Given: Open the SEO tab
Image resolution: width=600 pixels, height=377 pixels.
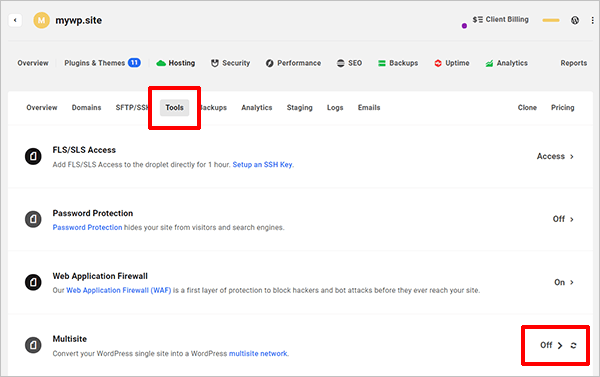Looking at the screenshot, I should click(x=349, y=63).
